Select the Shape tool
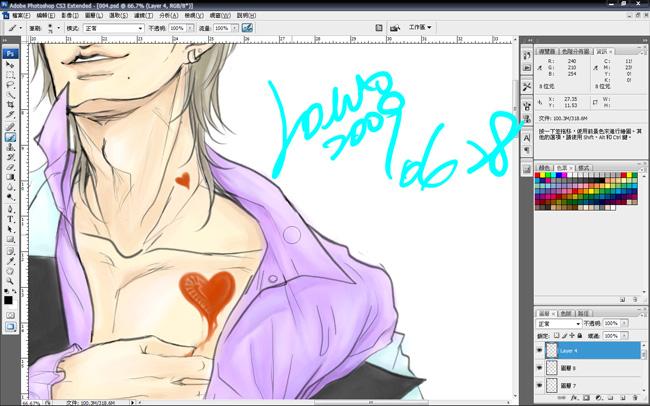This screenshot has width=650, height=406. (x=10, y=239)
